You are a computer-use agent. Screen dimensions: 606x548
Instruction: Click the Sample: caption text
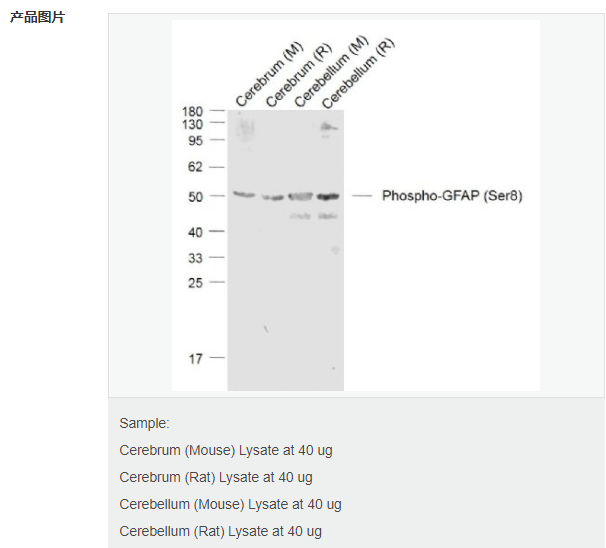144,423
